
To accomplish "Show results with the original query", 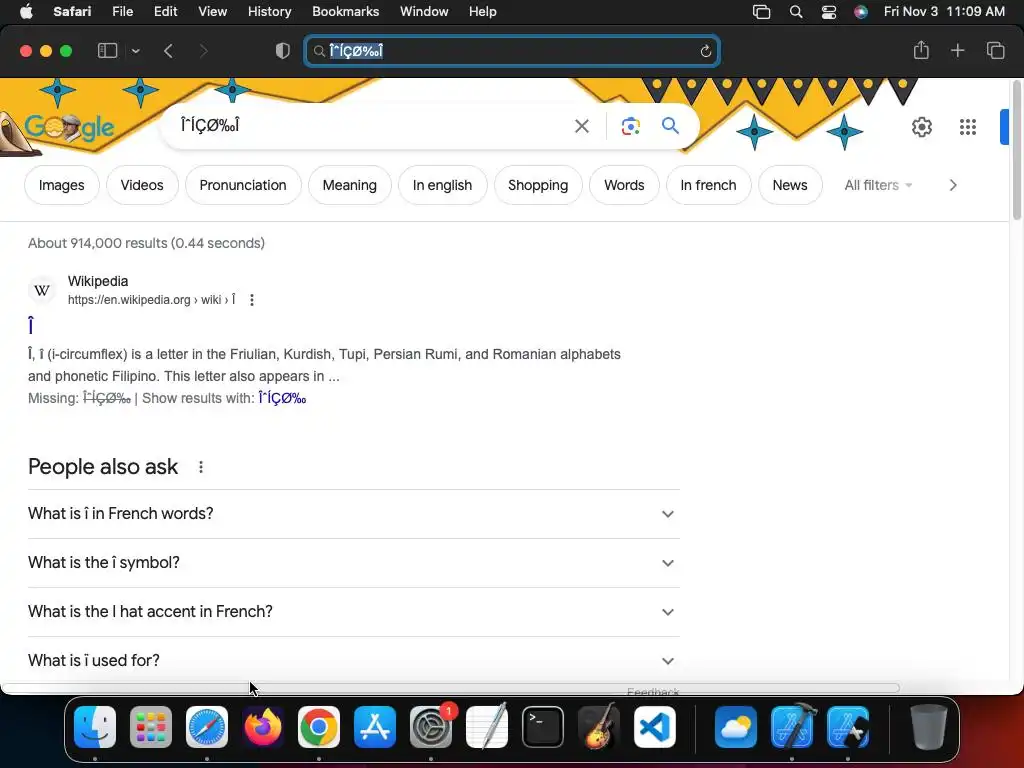I will 282,398.
